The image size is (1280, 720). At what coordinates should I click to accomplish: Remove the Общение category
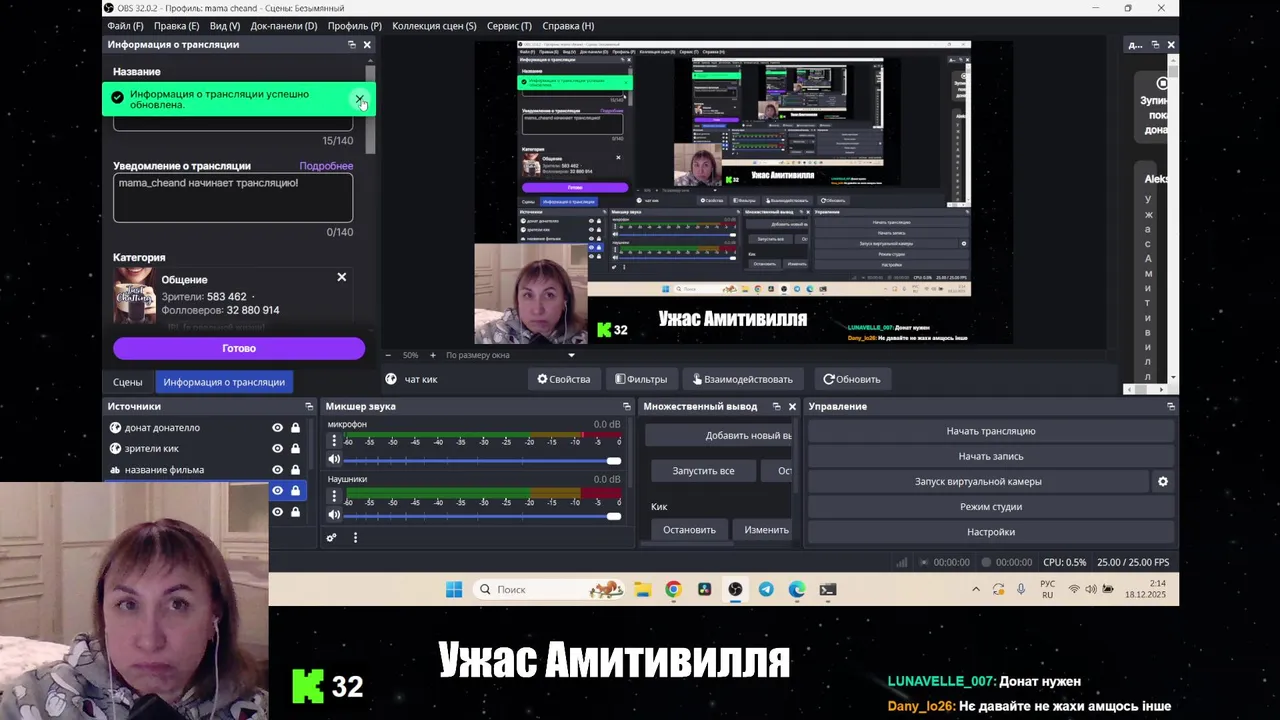pos(342,277)
